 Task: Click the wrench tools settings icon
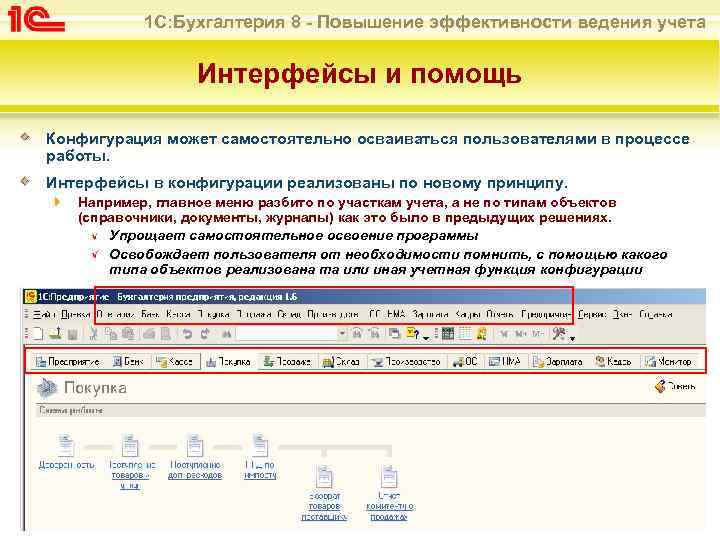559,334
